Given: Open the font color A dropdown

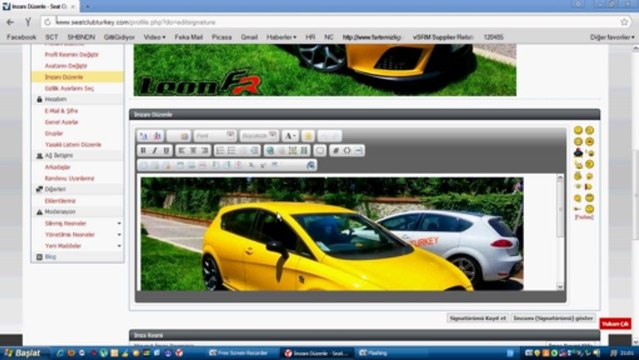Looking at the screenshot, I should [290, 136].
